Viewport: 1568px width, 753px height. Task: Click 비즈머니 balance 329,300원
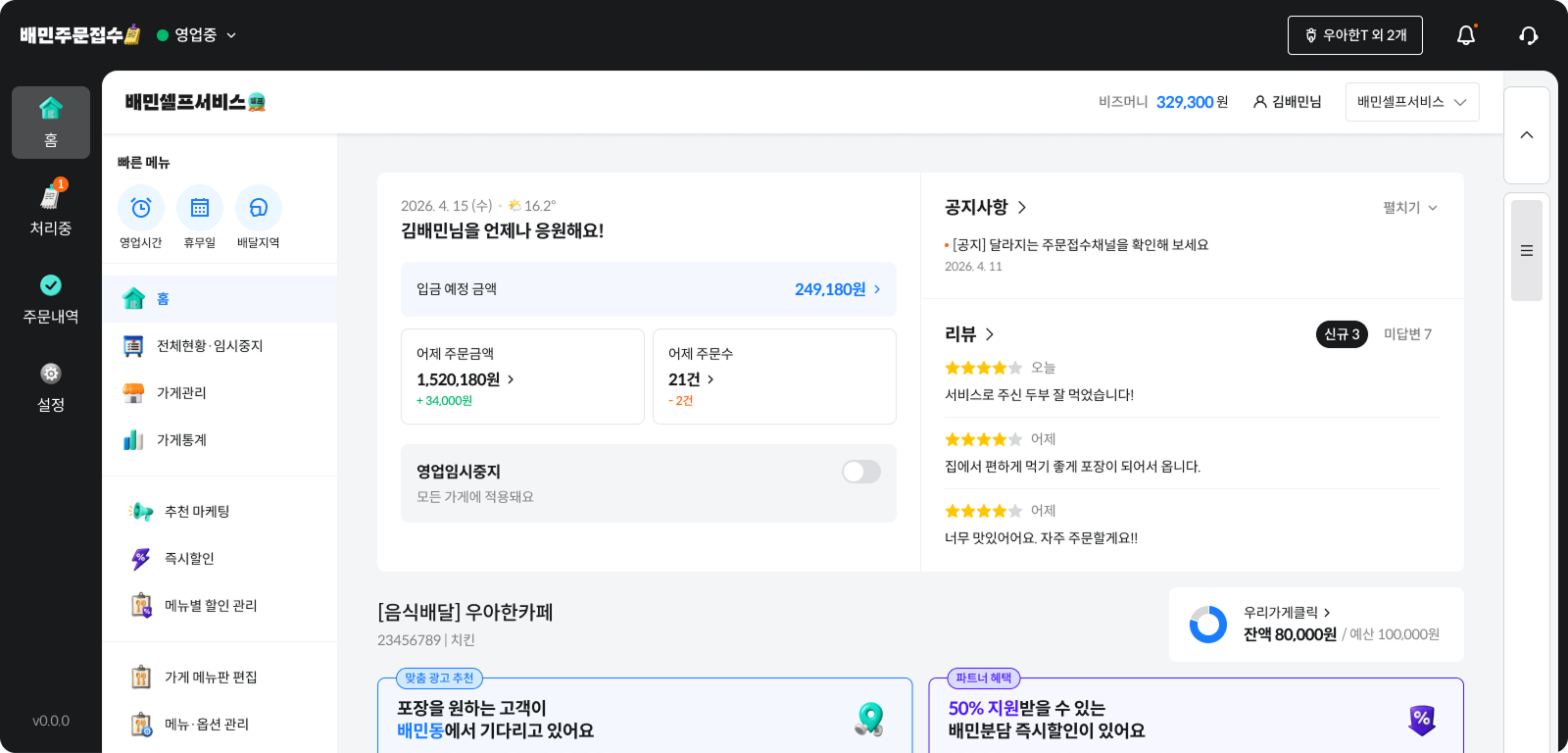1163,102
